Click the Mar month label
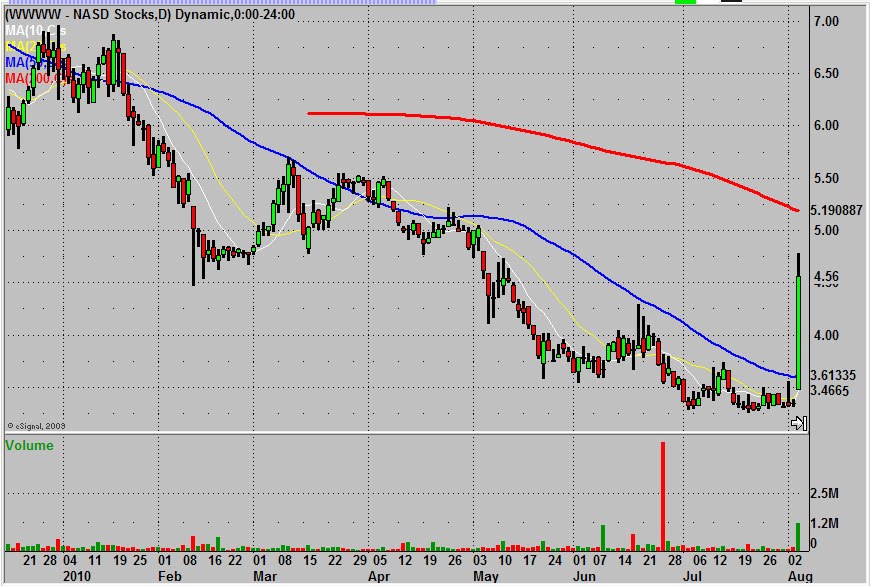This screenshot has width=870, height=586. click(265, 576)
